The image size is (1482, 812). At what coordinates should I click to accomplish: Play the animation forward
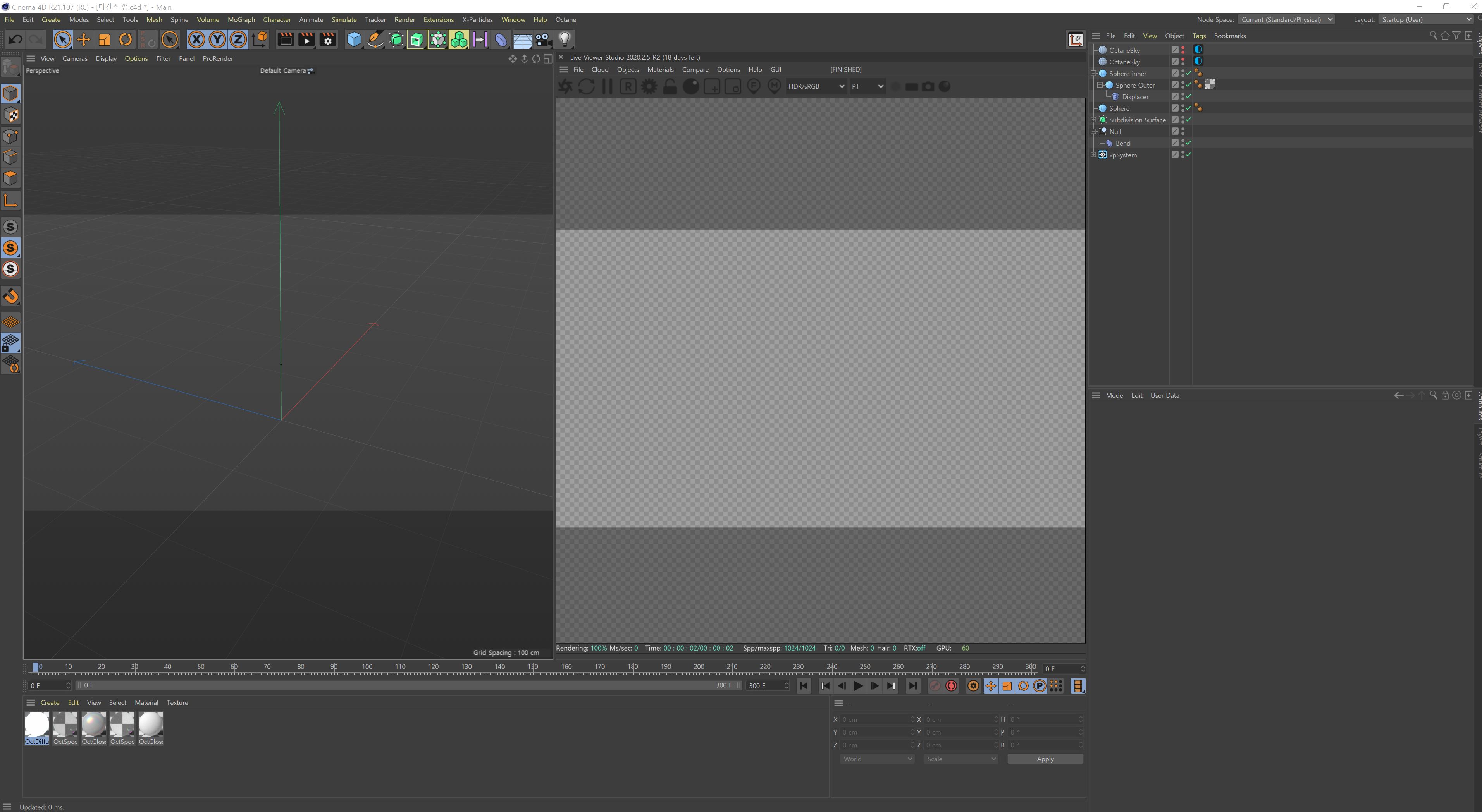[858, 685]
